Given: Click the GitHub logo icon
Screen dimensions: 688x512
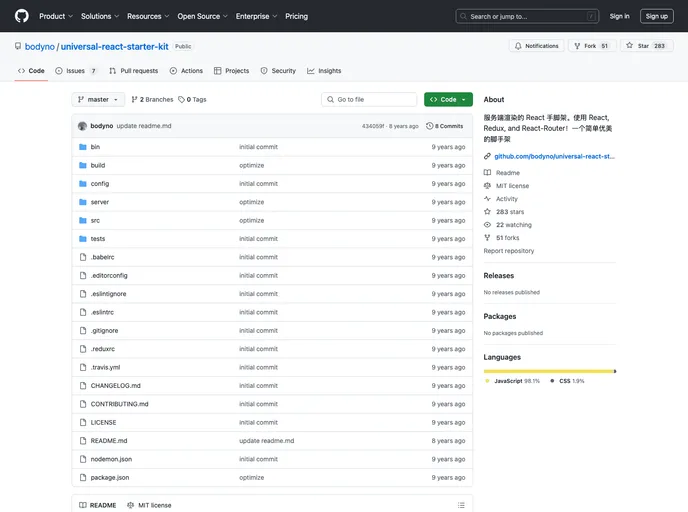Looking at the screenshot, I should [x=22, y=16].
